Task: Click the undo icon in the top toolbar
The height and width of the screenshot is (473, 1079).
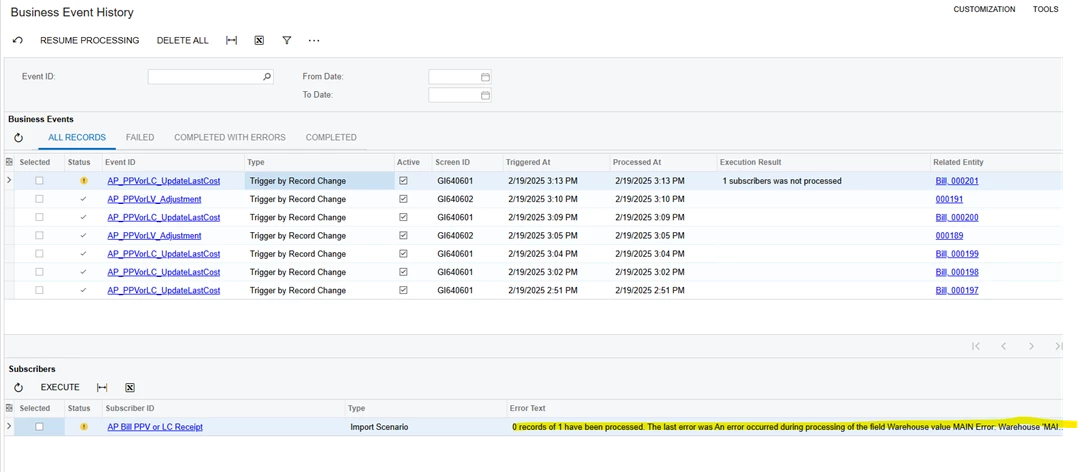Action: click(x=18, y=41)
